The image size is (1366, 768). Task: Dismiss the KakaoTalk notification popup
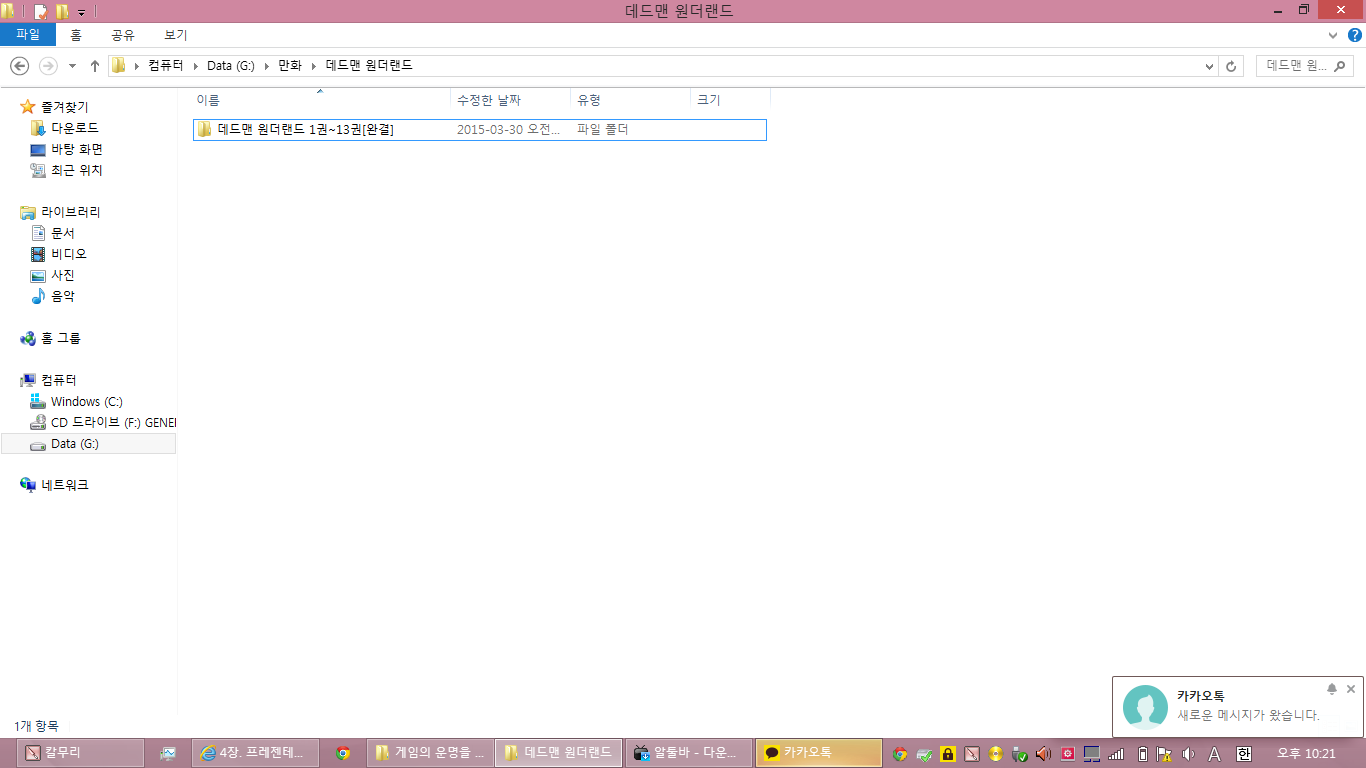point(1350,689)
